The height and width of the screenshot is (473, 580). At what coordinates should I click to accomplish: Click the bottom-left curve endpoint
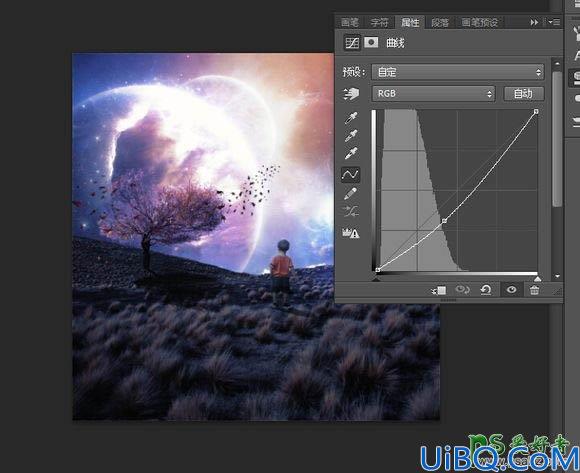pos(378,270)
